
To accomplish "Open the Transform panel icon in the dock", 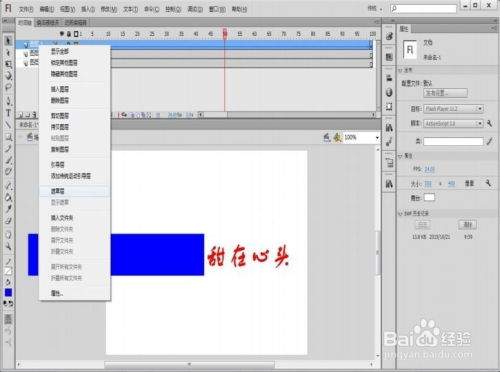I will pos(389,107).
